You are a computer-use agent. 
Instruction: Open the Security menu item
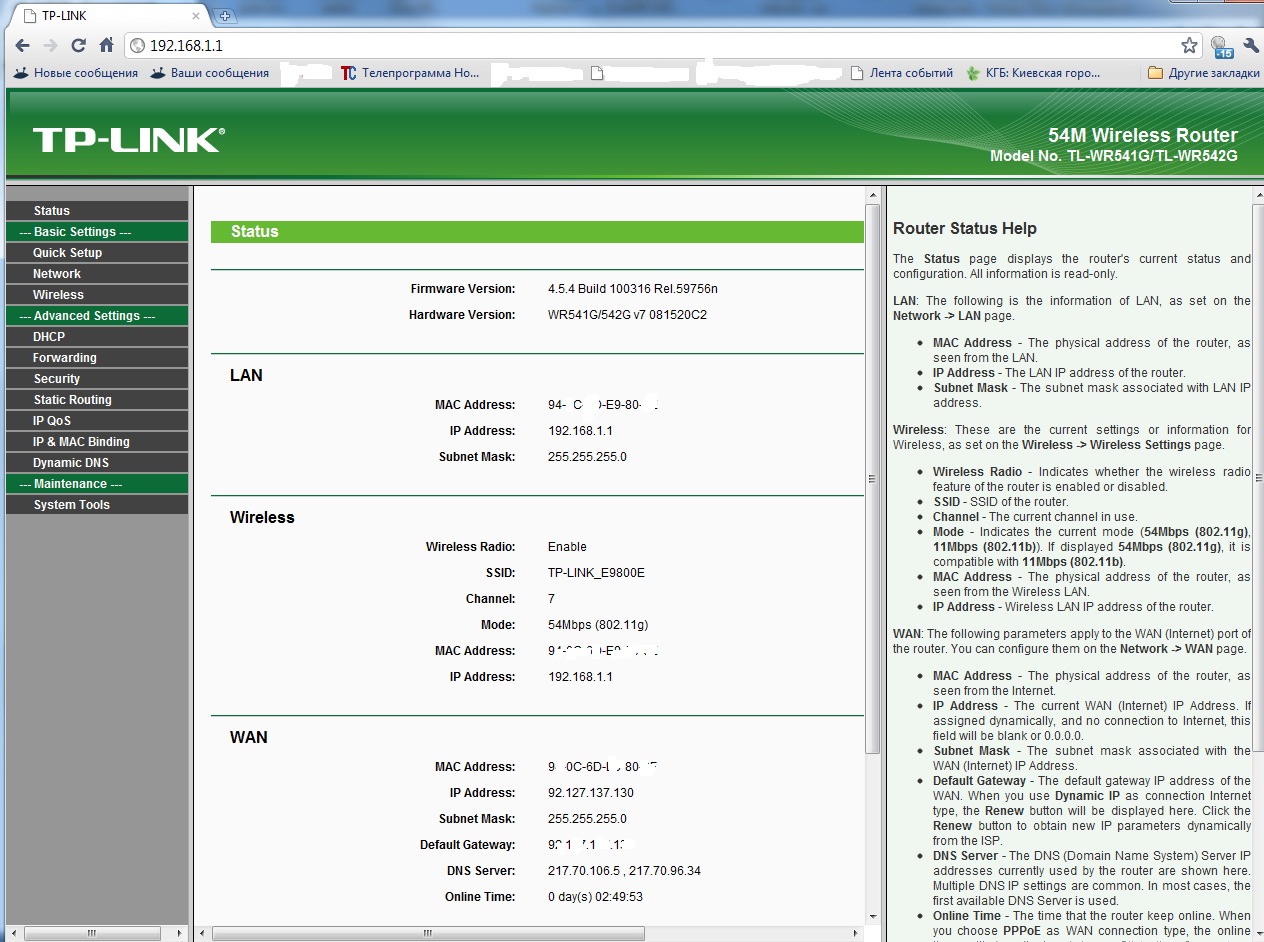96,379
